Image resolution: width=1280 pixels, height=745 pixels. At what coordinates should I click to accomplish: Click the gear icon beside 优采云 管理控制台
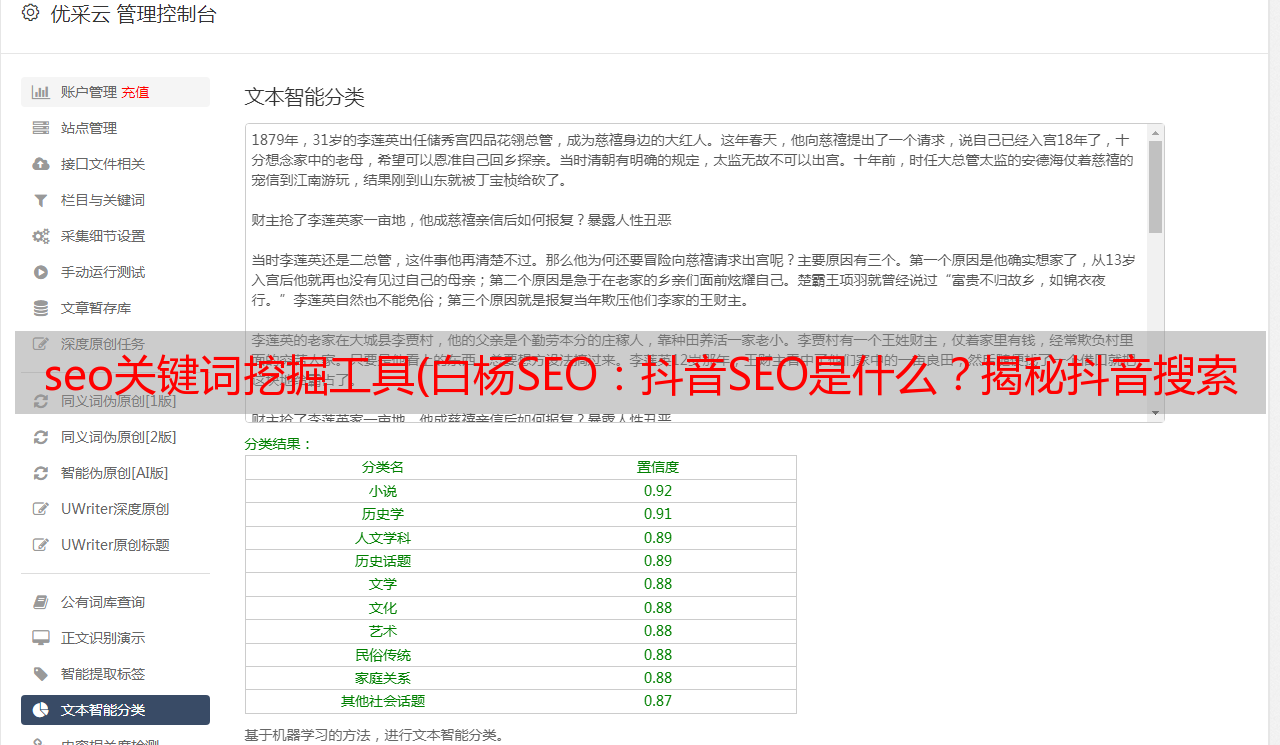pyautogui.click(x=30, y=13)
